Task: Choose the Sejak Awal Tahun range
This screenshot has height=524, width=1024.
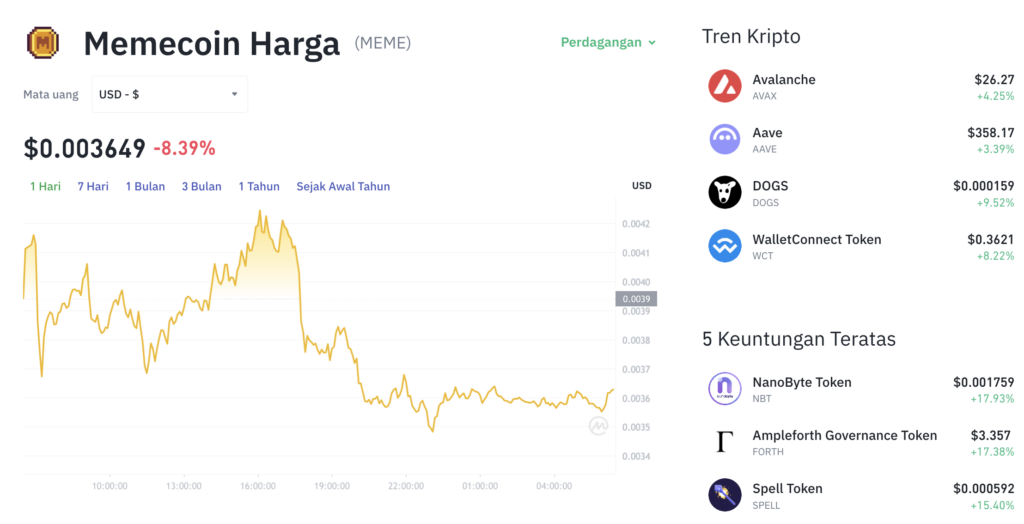Action: tap(343, 187)
